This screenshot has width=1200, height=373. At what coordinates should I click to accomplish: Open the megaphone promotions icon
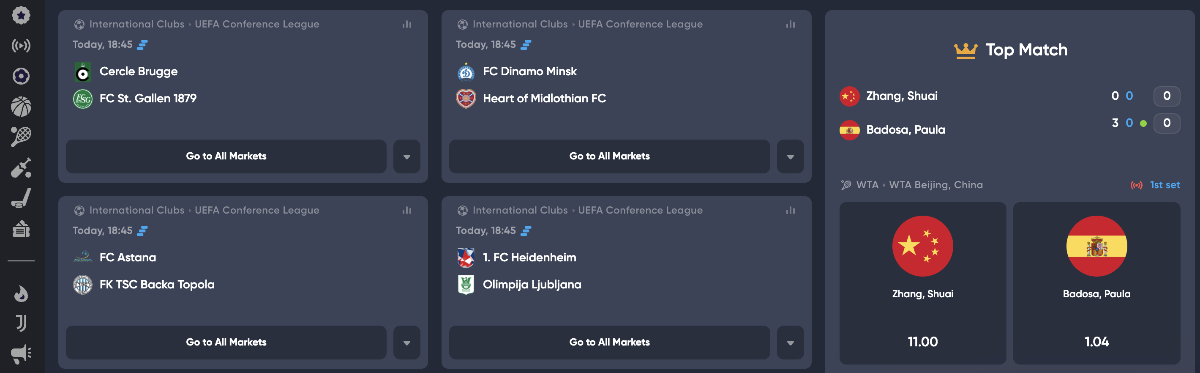(x=21, y=353)
